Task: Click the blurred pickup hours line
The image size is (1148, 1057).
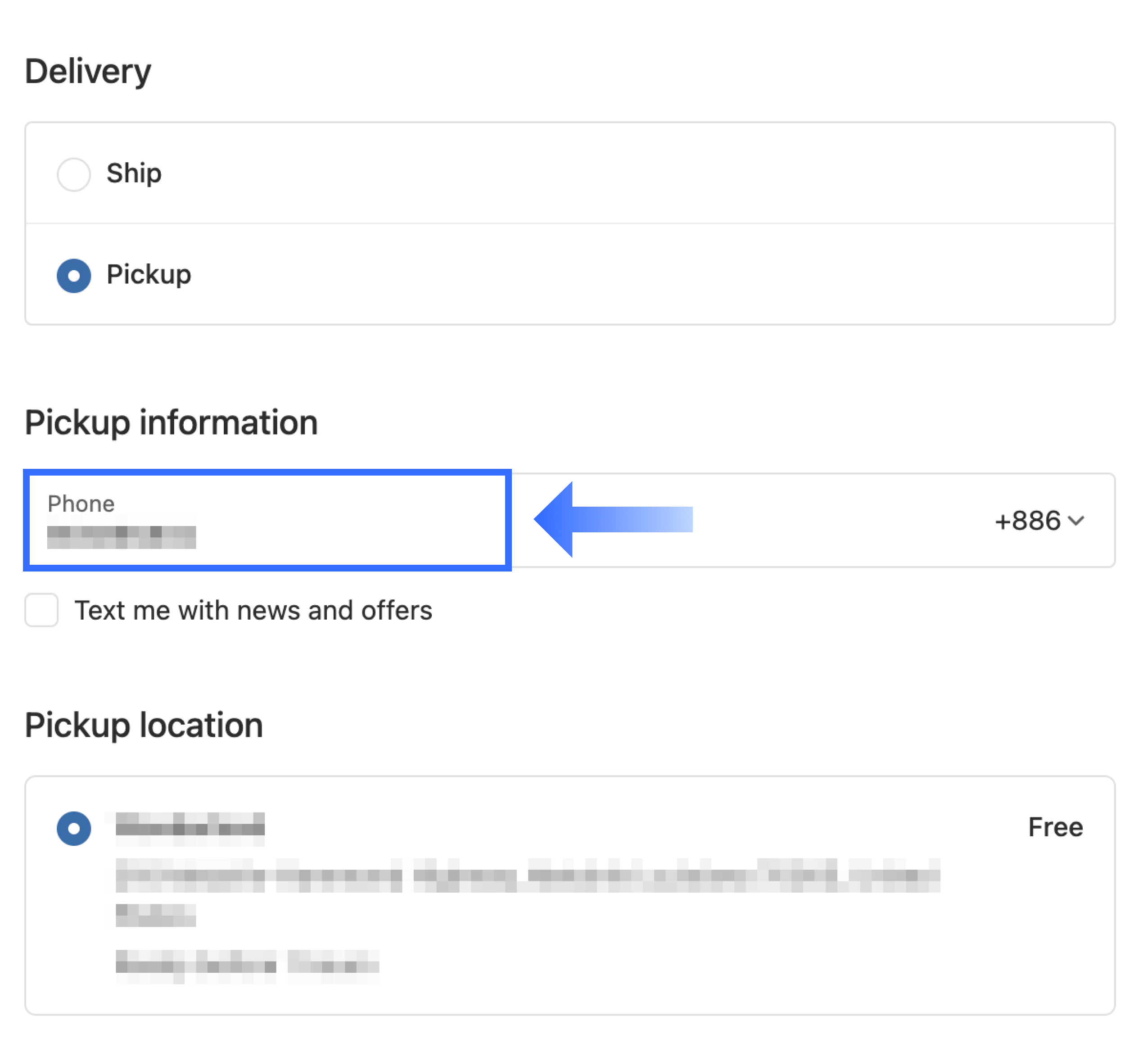Action: (x=247, y=966)
